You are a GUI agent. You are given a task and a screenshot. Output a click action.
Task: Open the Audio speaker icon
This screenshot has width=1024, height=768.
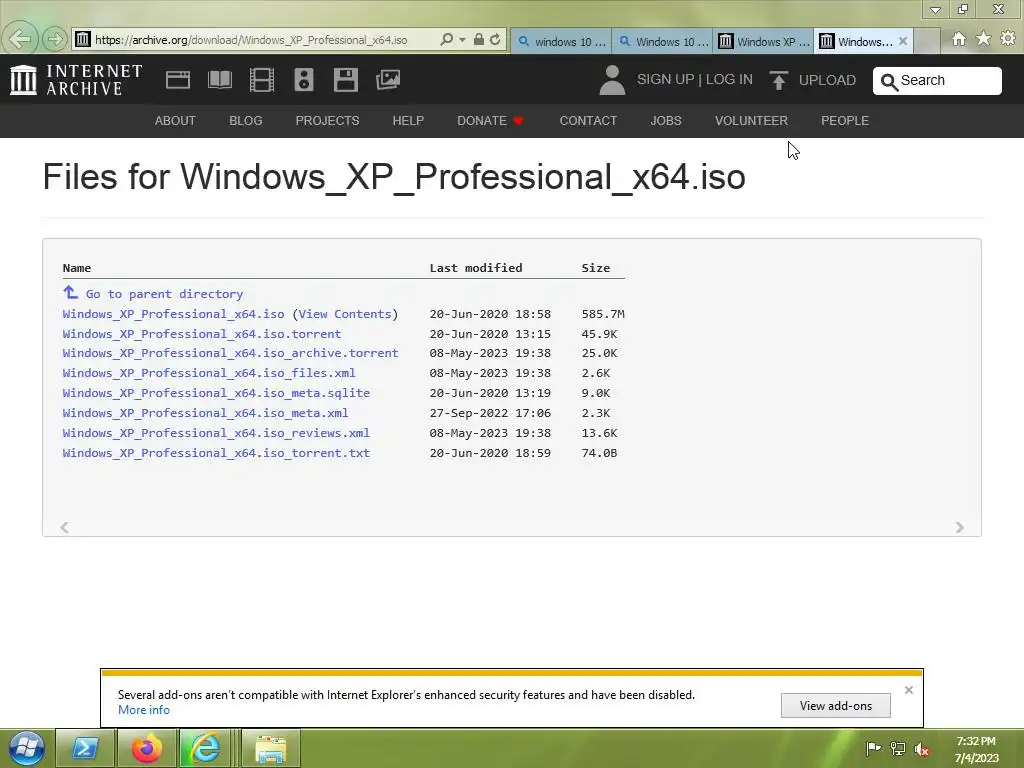point(304,80)
